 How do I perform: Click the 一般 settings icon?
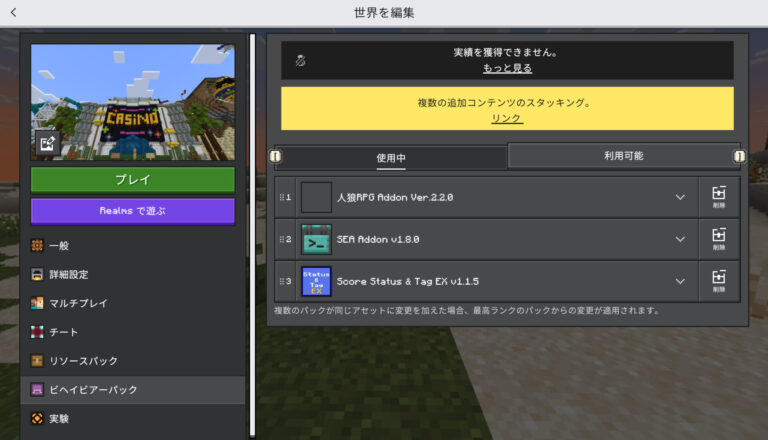pyautogui.click(x=37, y=245)
